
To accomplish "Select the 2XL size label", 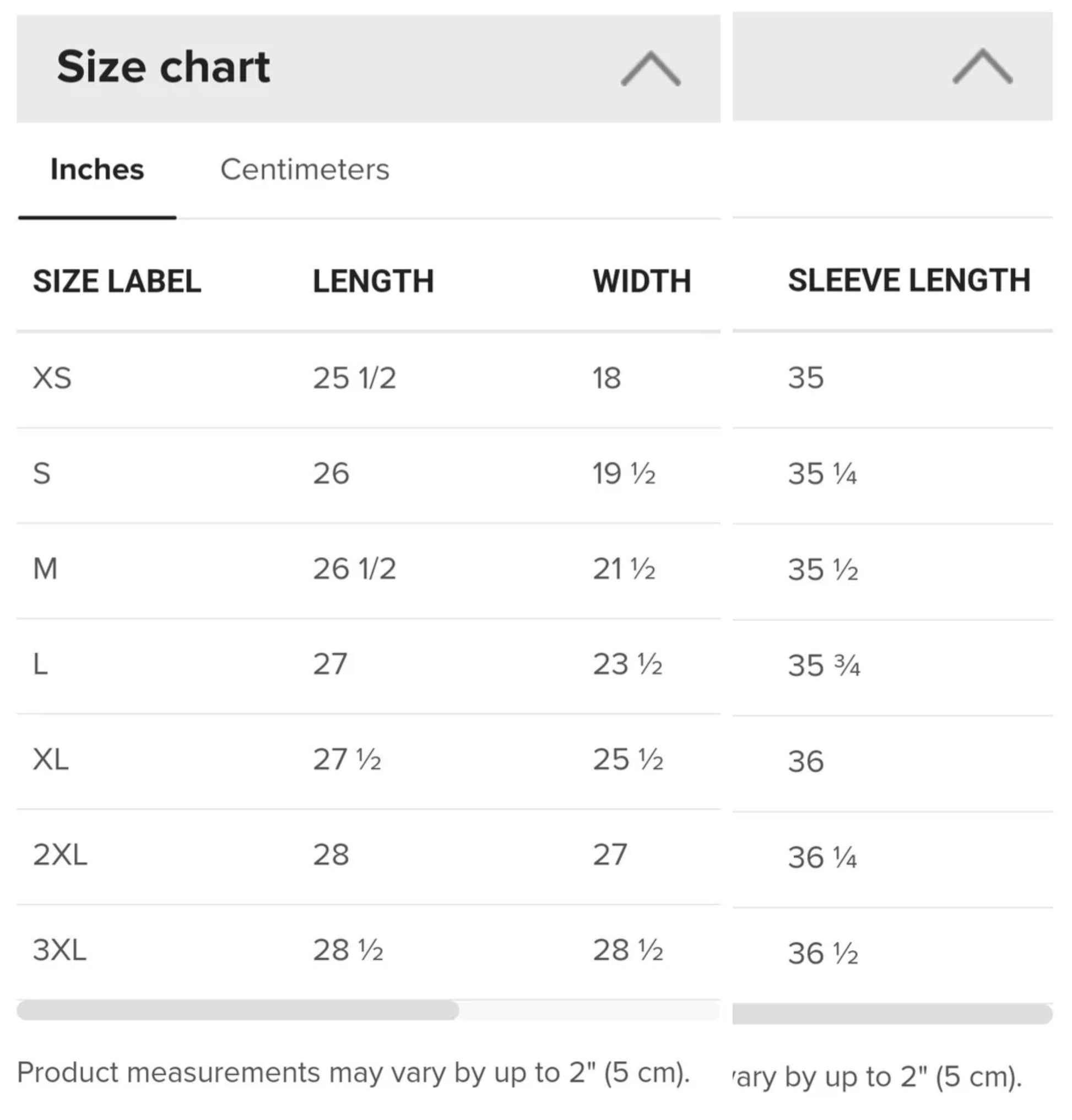I will point(60,854).
